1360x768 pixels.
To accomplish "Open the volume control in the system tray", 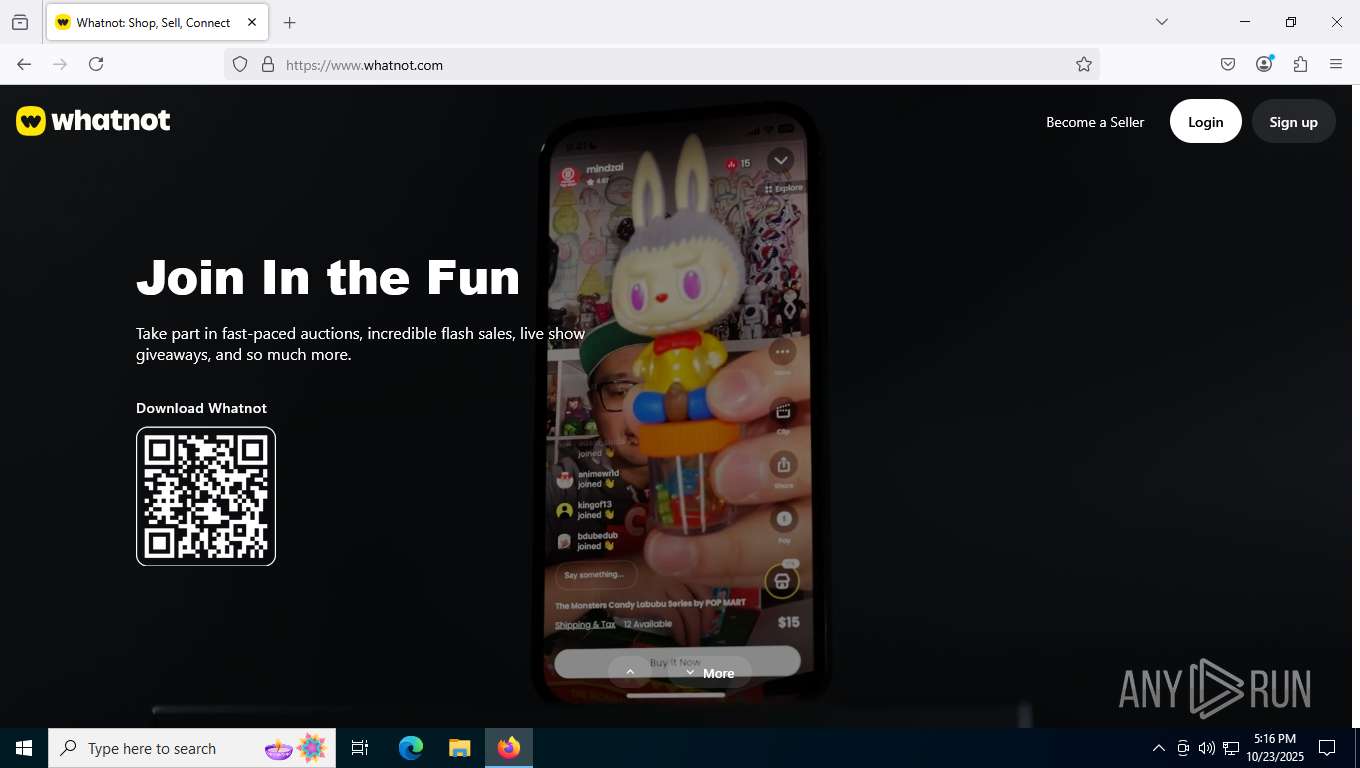I will tap(1207, 748).
